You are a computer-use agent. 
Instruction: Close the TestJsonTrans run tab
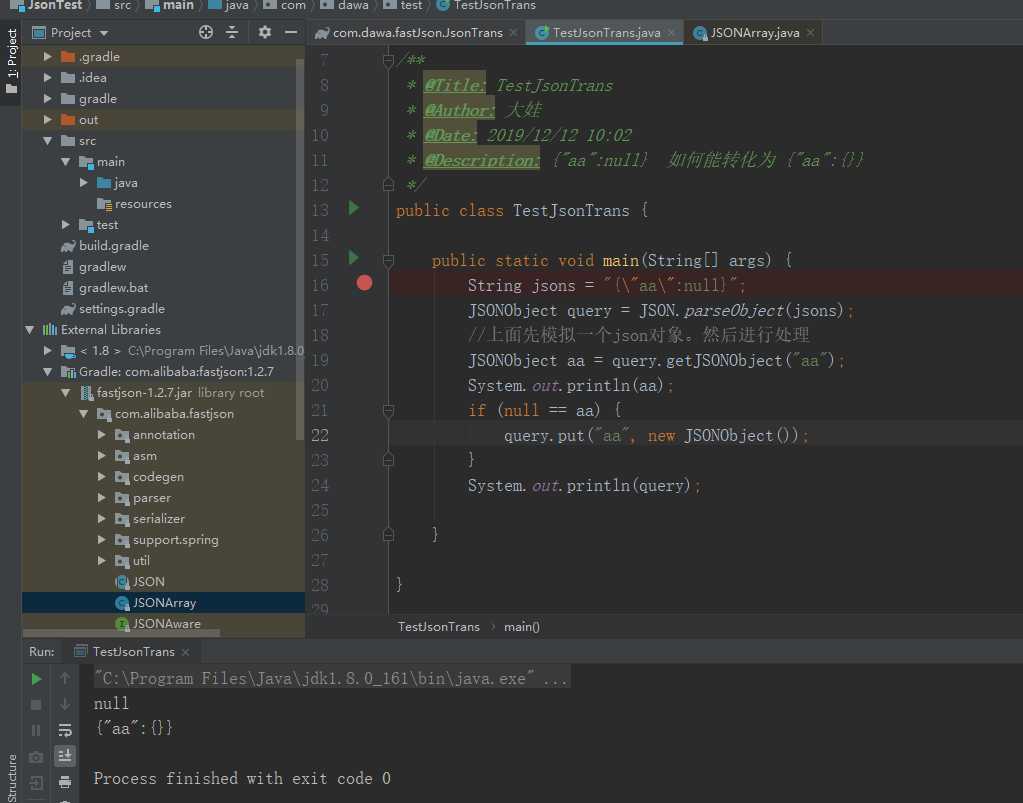pyautogui.click(x=185, y=652)
